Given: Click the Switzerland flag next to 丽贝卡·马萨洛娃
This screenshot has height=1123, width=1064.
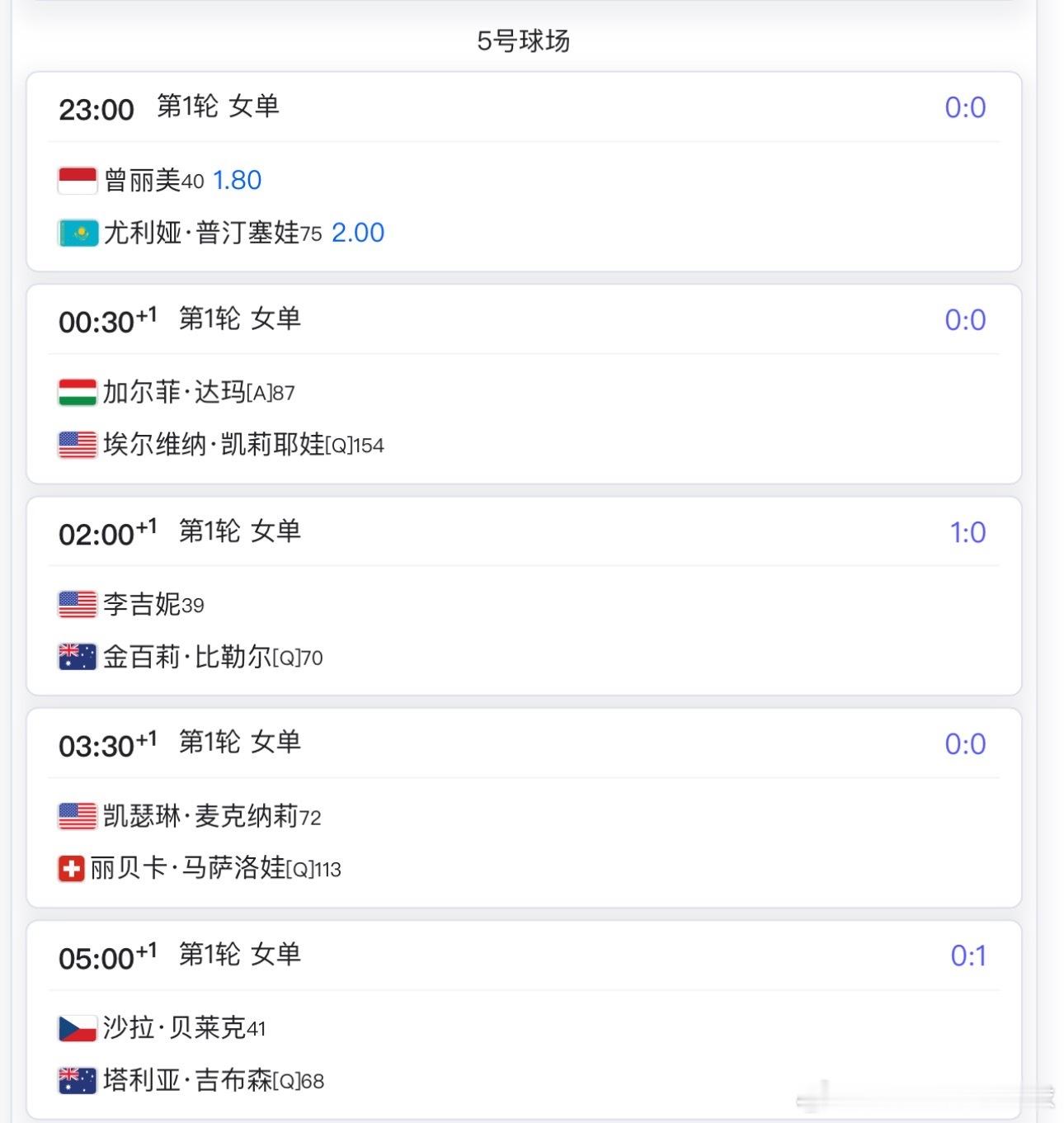Looking at the screenshot, I should point(71,868).
